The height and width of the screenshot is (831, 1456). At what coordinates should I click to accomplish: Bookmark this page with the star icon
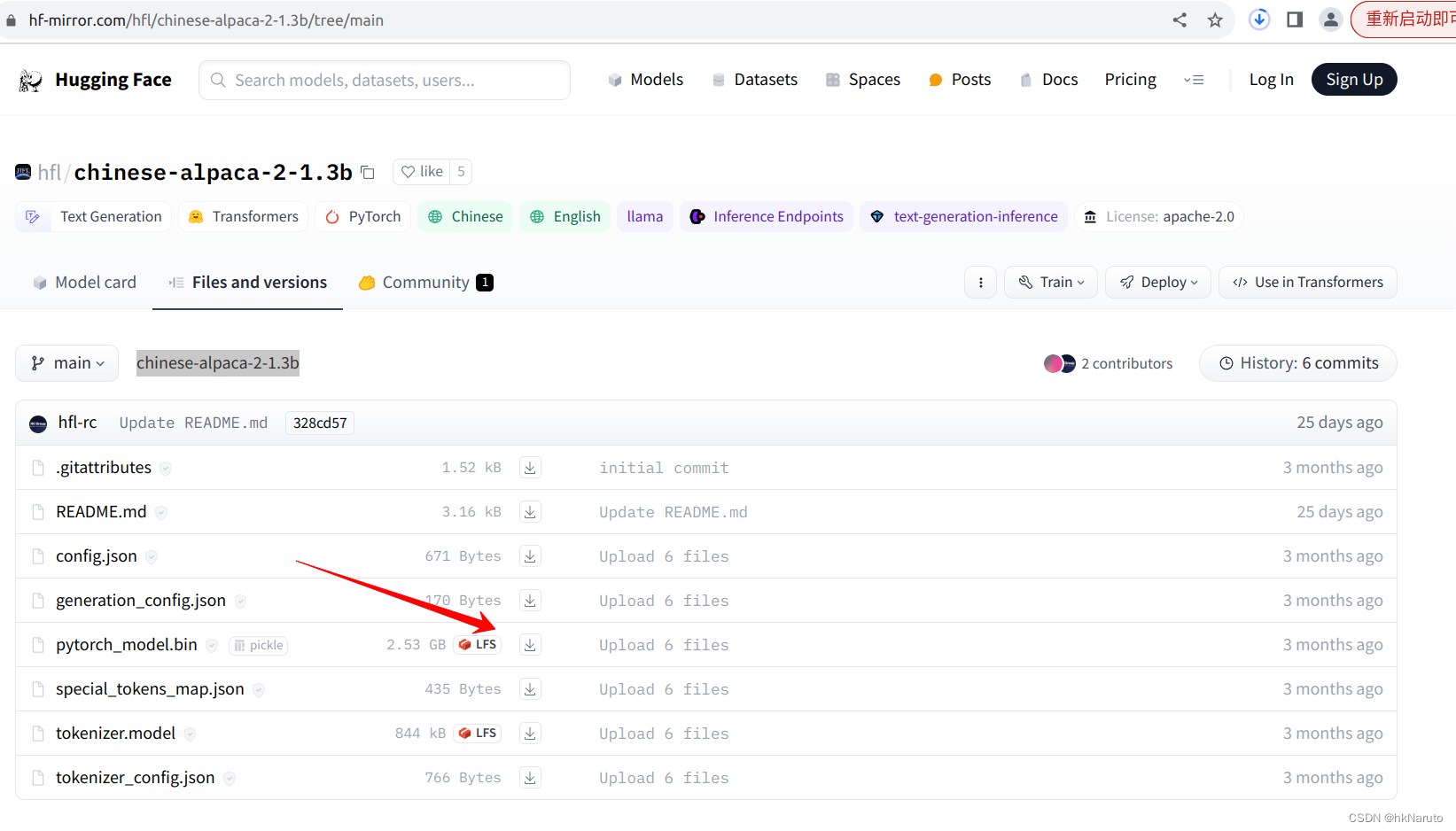pos(1215,19)
